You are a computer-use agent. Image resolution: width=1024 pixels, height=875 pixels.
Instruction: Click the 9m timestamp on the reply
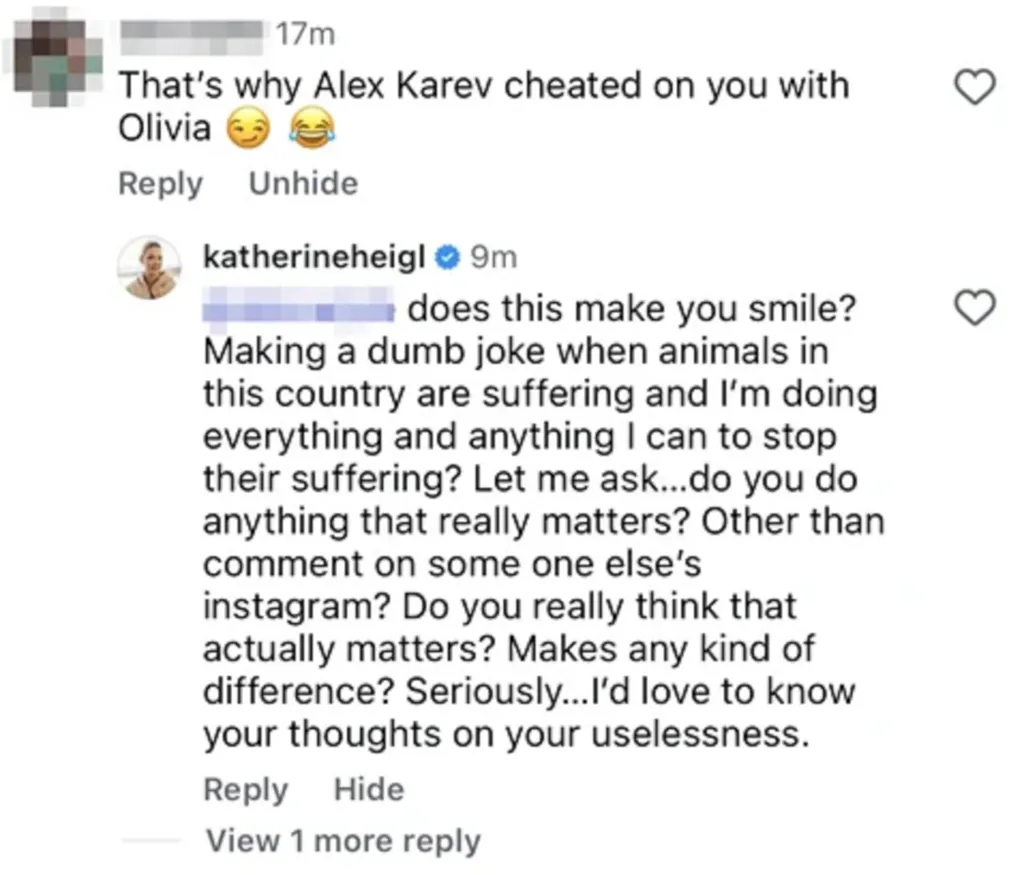[492, 256]
